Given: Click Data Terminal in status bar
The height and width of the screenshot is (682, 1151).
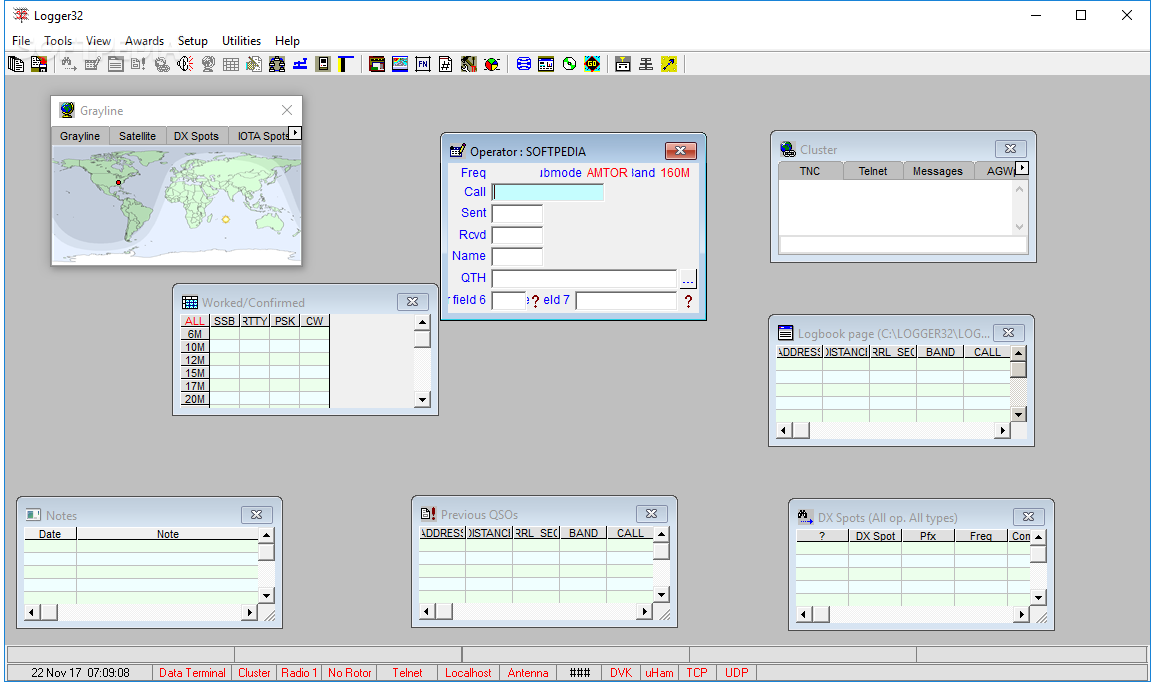Looking at the screenshot, I should click(192, 672).
